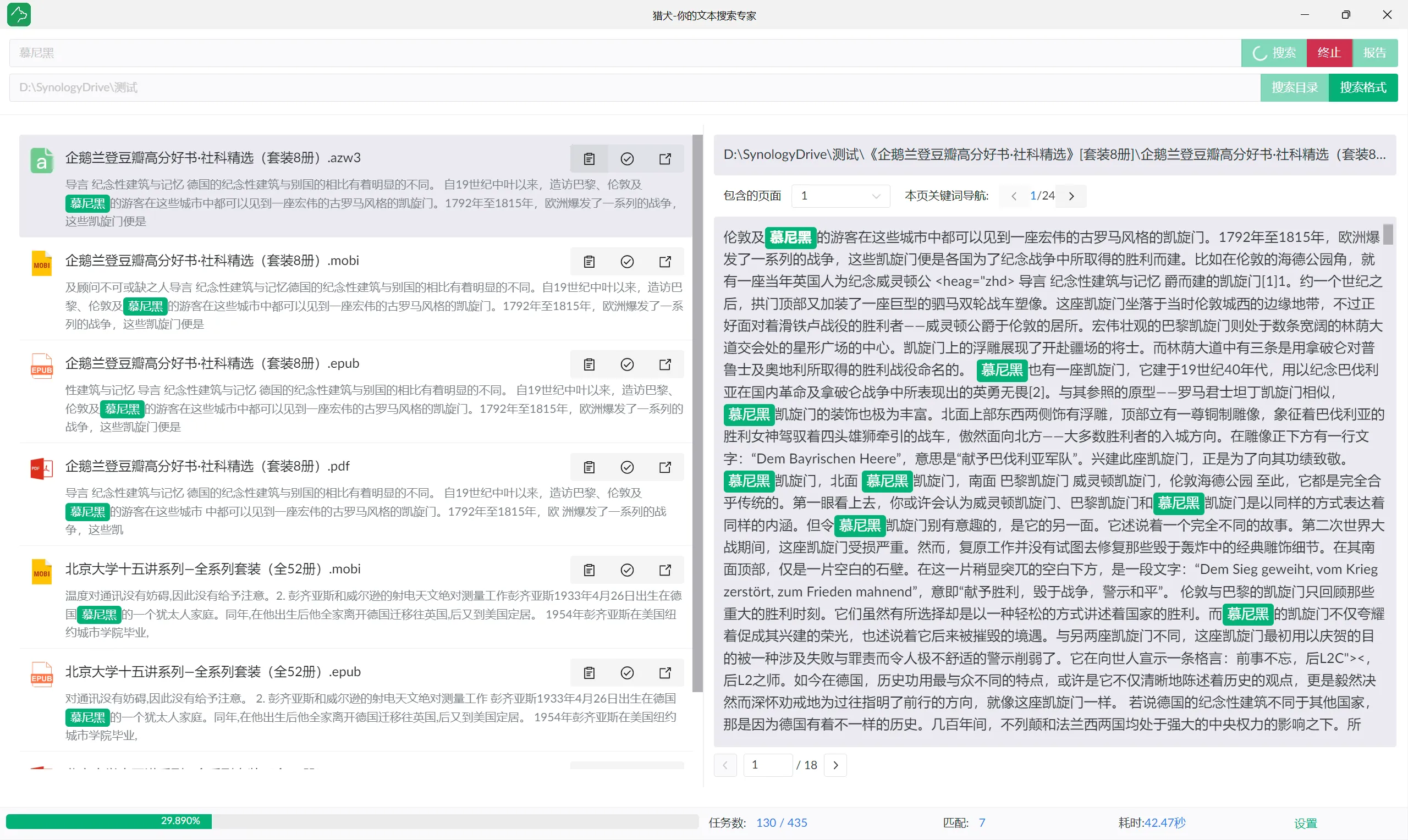1408x840 pixels.
Task: Toggle the check mark on the 企鹅兰登 mobi result
Action: click(626, 262)
